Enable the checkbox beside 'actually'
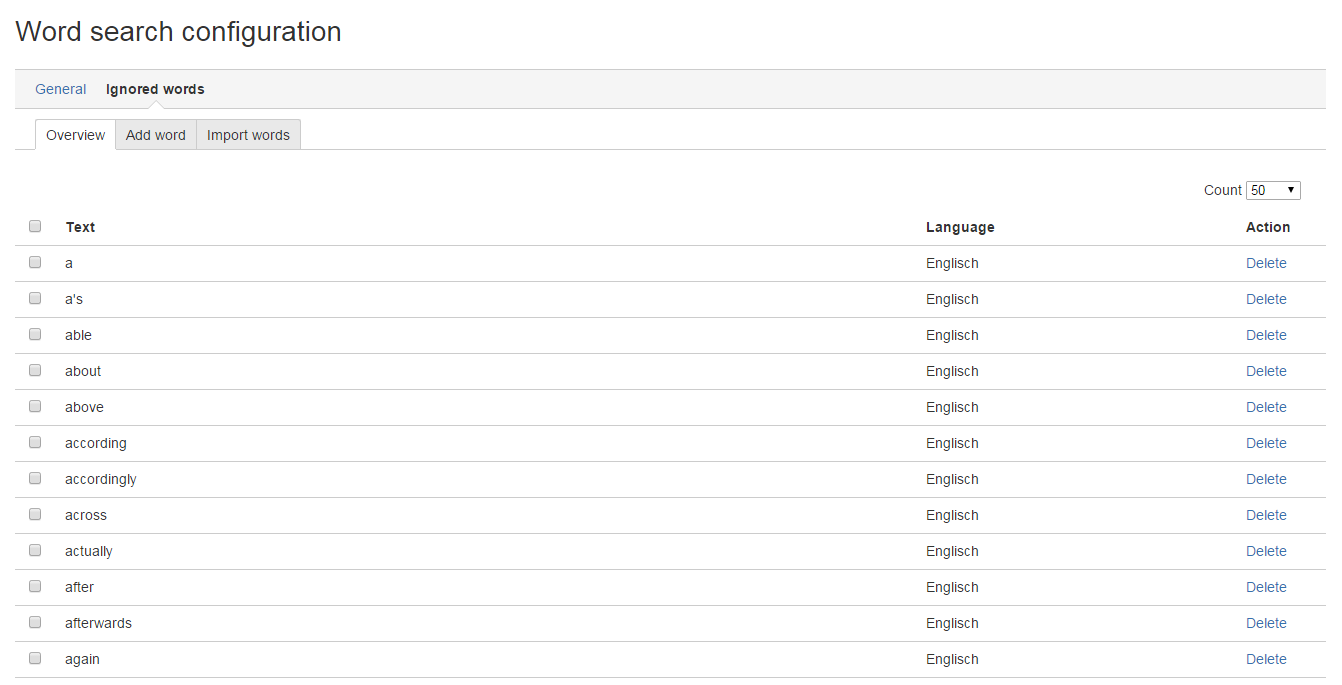1342x685 pixels. pos(35,550)
